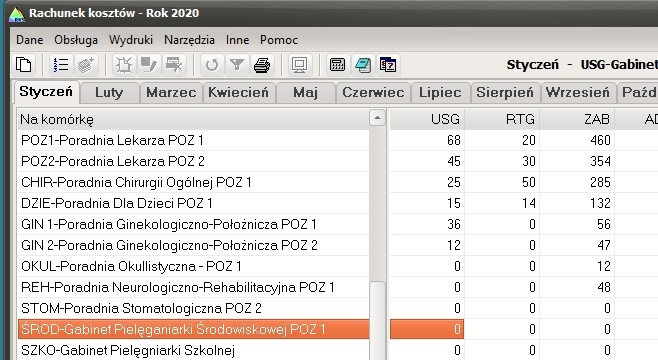
Task: Click ZAB value 285 in CHIR row
Action: [600, 182]
